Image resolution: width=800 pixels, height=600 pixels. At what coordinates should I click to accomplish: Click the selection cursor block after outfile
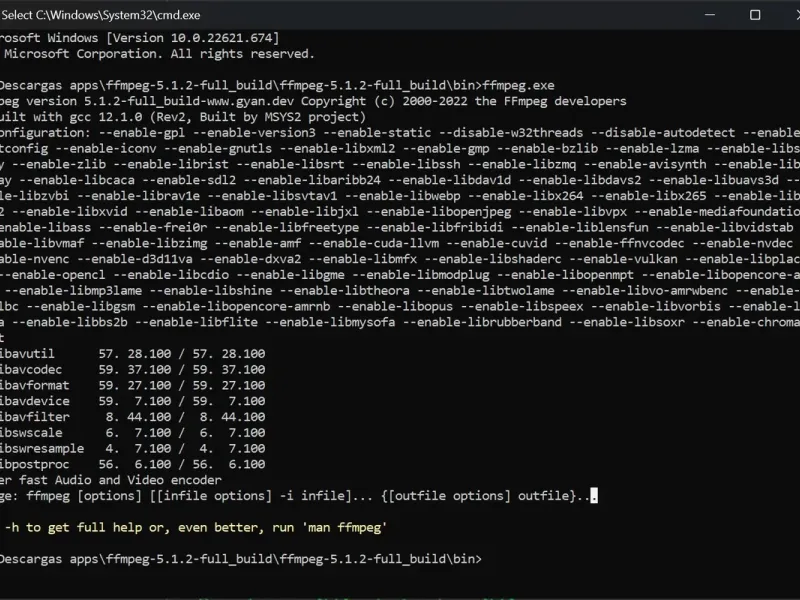[594, 496]
